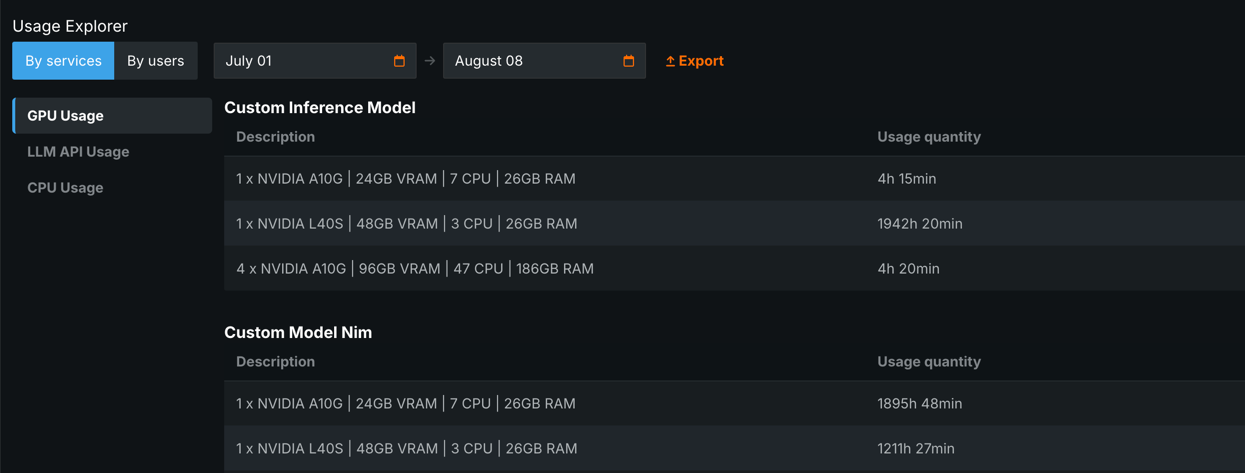This screenshot has height=473, width=1245.
Task: Click the Custom Model Nim heading
Action: tap(298, 333)
